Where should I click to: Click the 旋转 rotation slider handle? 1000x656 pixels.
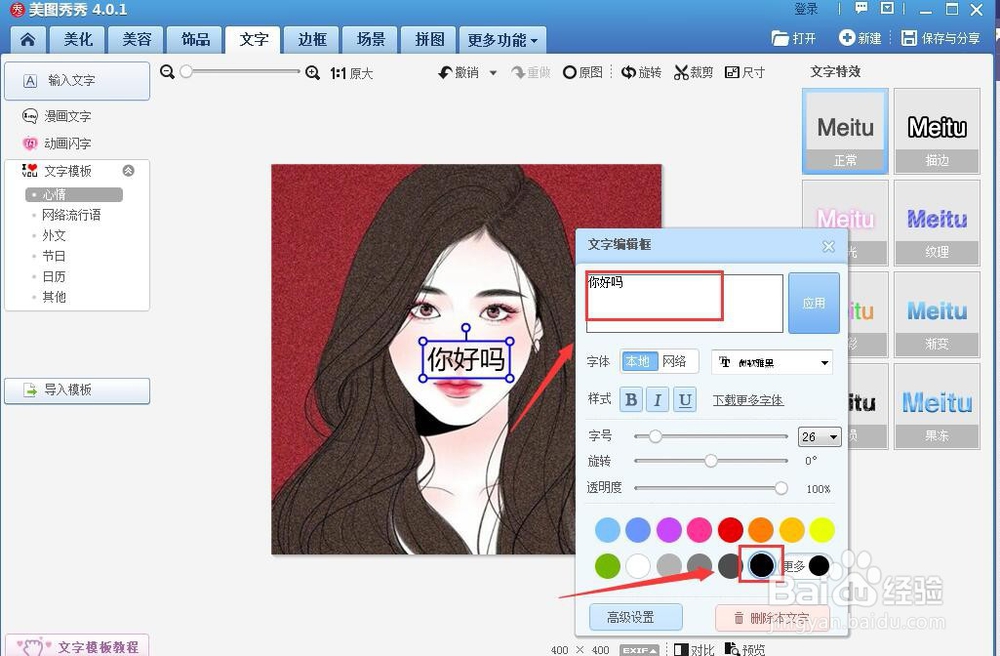710,461
